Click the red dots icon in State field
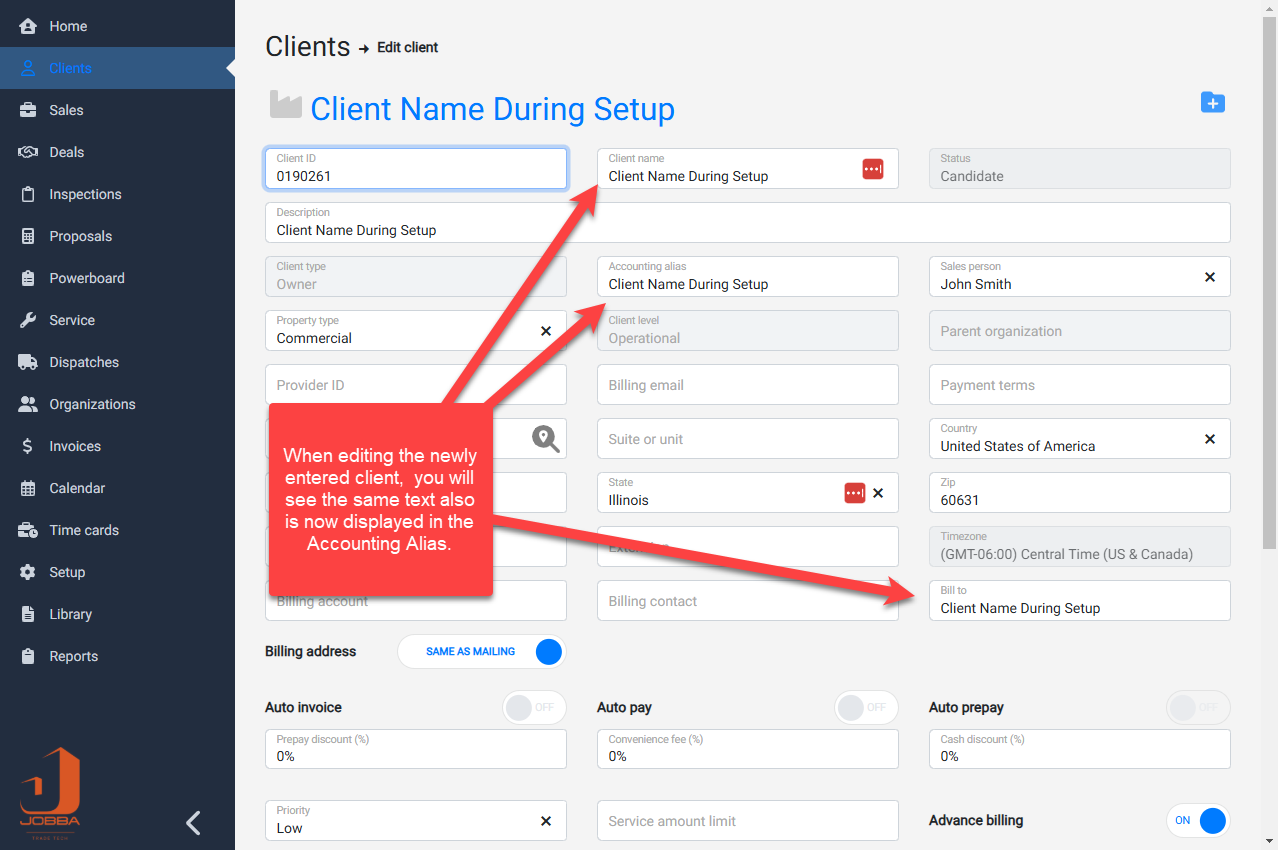 pyautogui.click(x=854, y=493)
